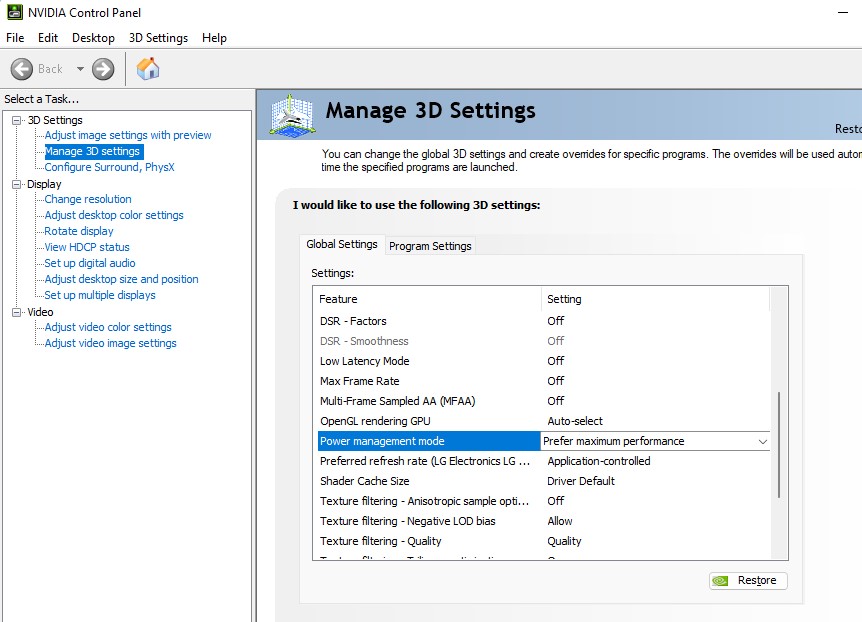Open Set up digital audio

click(x=90, y=263)
